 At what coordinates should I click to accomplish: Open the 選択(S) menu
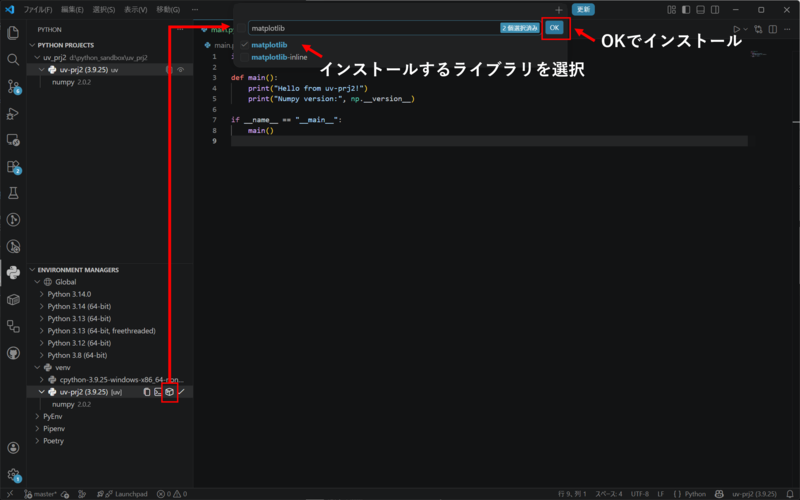point(104,10)
